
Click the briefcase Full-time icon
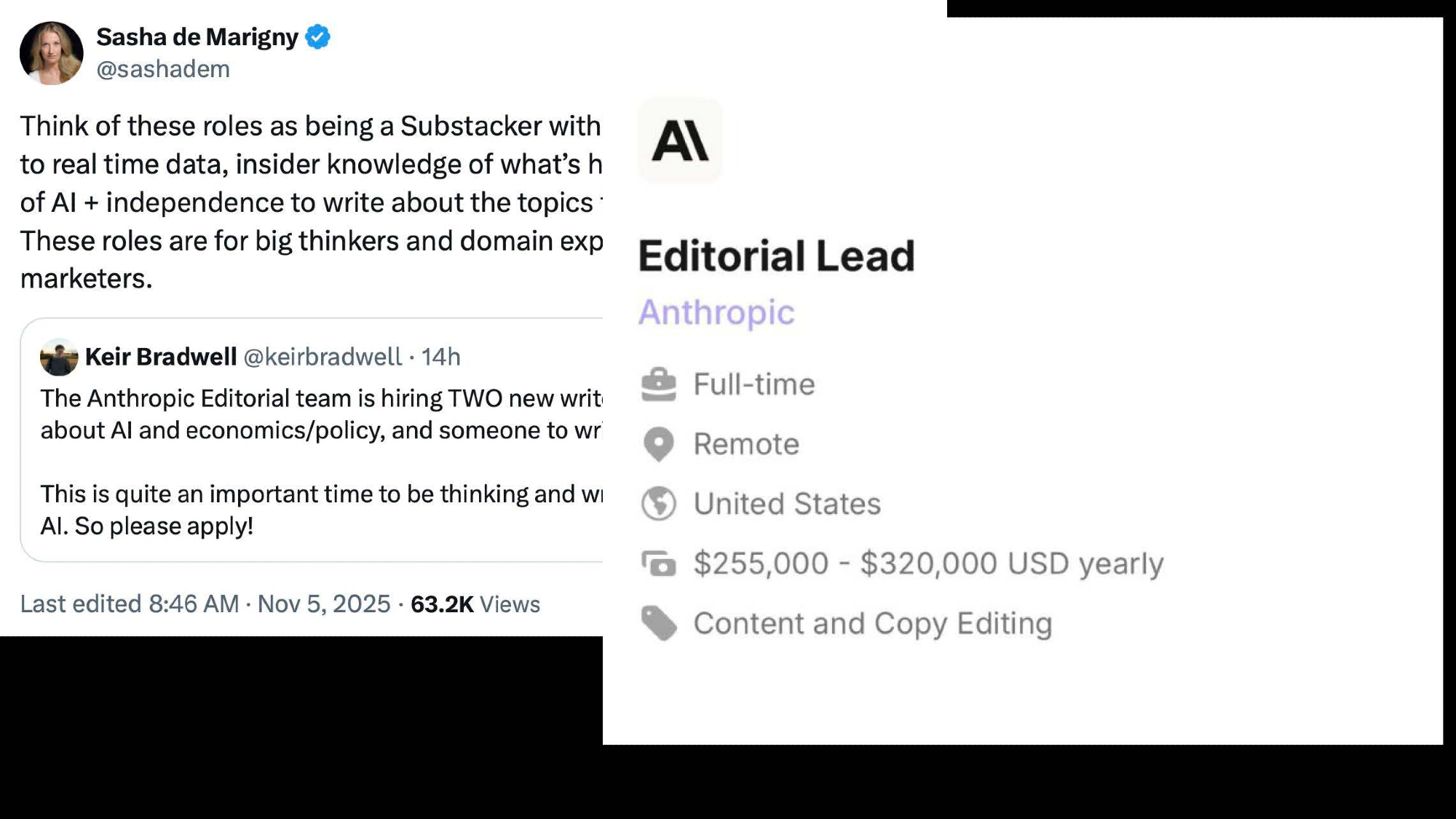click(x=659, y=384)
